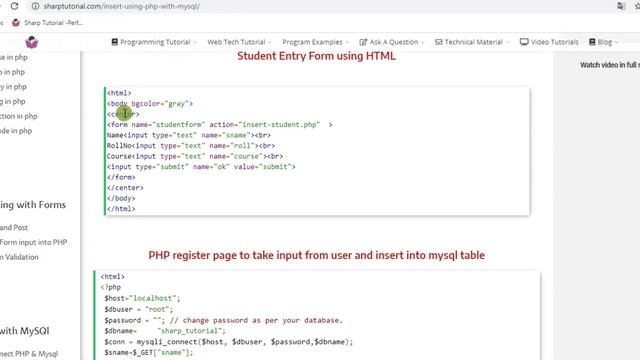Open the sidebar link ending 'and Post'
This screenshot has height=360, width=640.
point(14,227)
